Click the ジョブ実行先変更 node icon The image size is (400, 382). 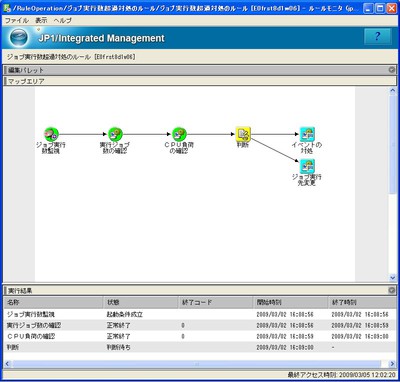307,166
